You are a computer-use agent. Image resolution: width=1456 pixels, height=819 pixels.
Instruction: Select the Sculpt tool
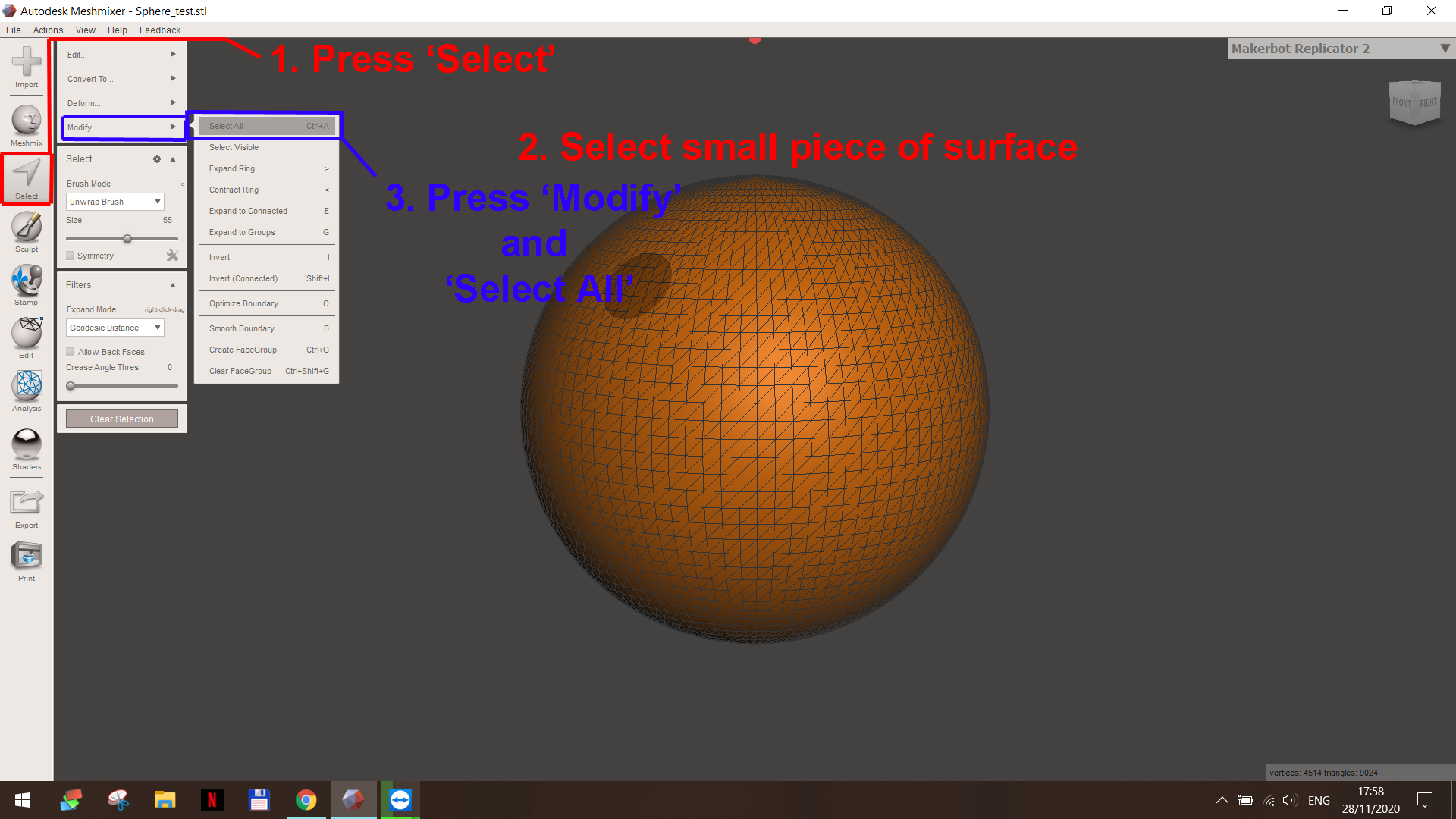27,231
